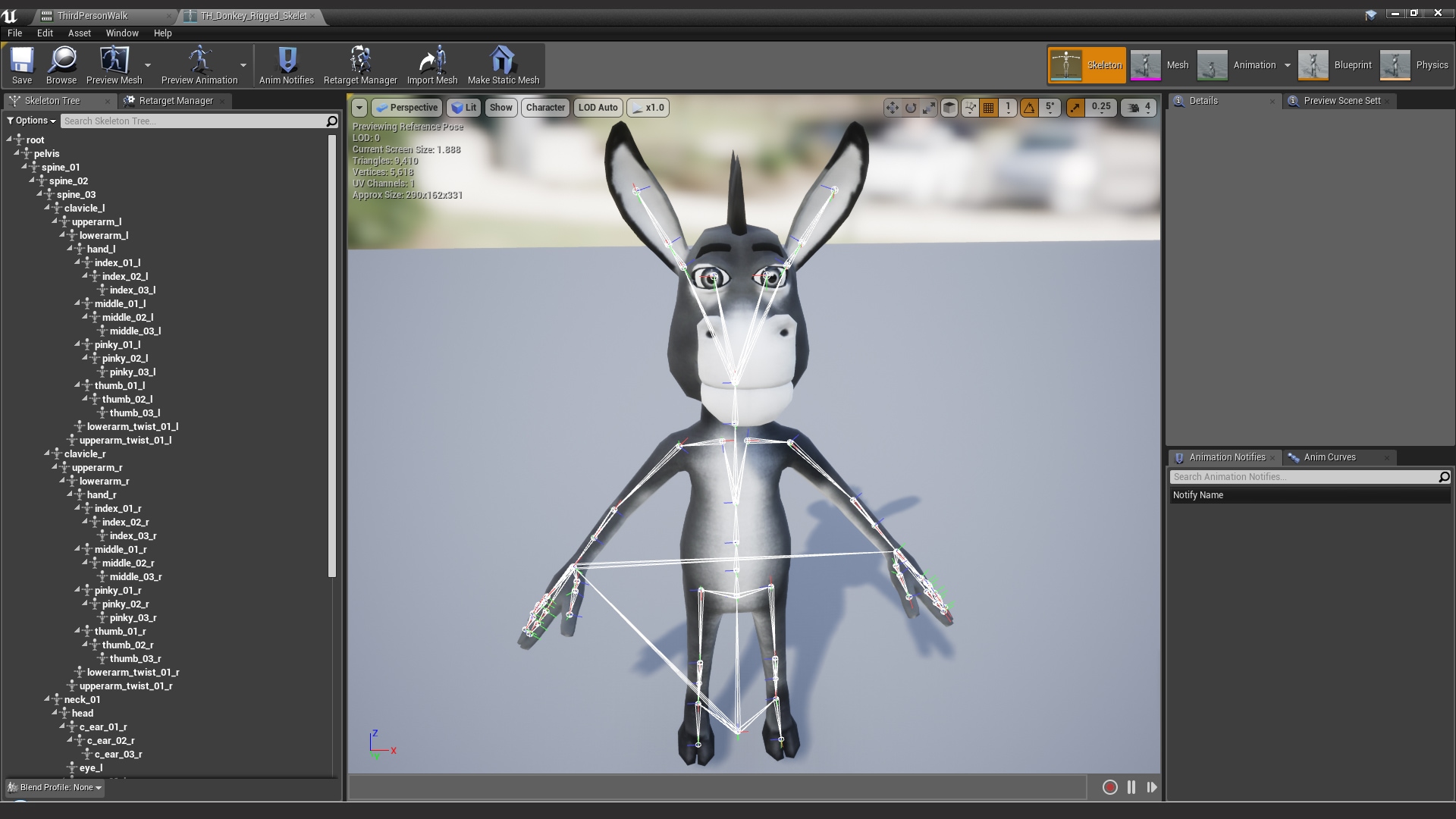Click the record animation button
This screenshot has width=1456, height=819.
tap(1109, 787)
